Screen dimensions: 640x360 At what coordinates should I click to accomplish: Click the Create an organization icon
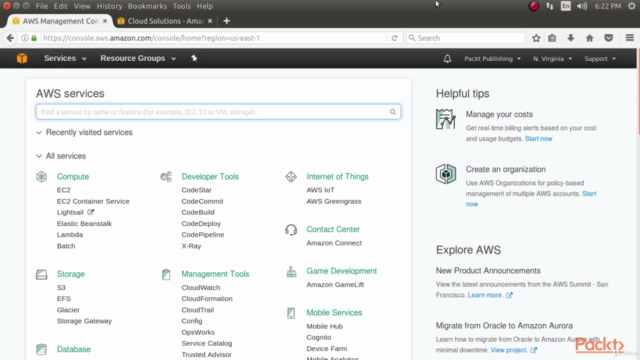tap(446, 174)
